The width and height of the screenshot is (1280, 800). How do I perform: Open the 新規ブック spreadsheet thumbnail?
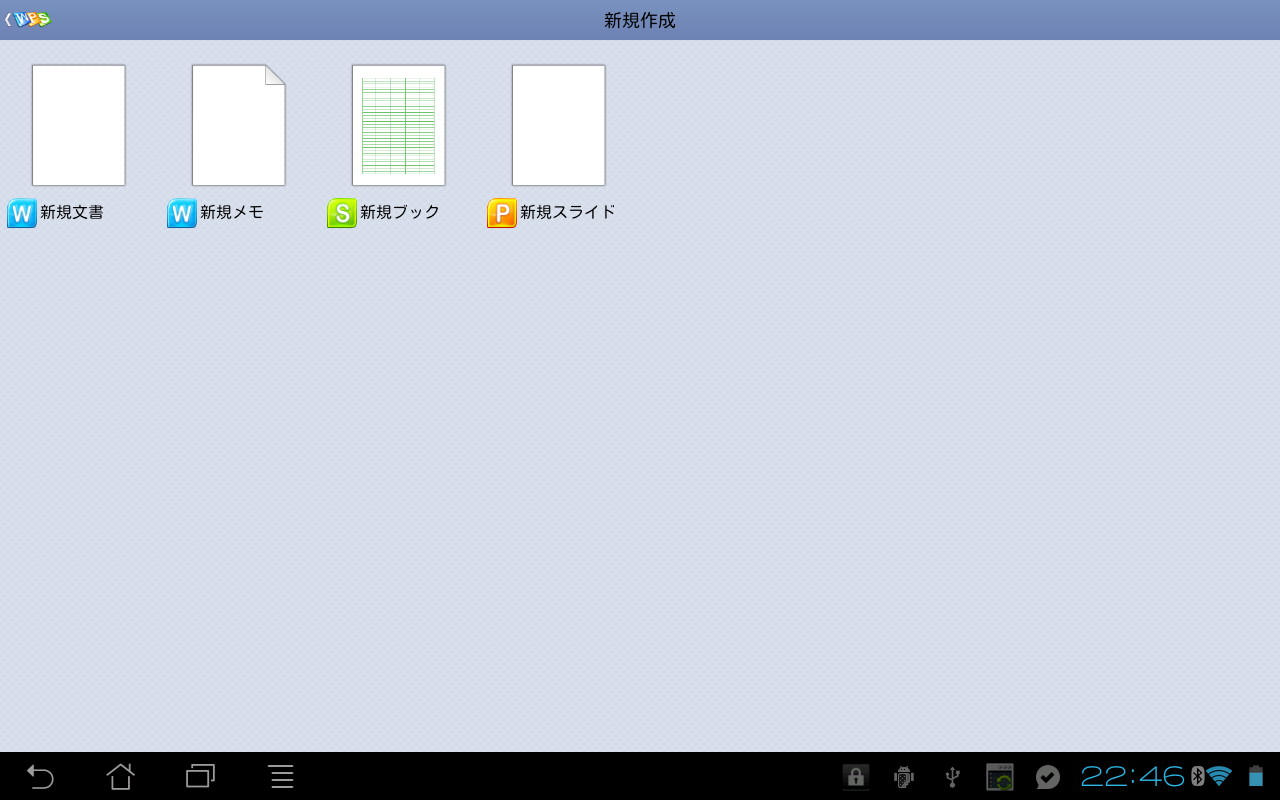pos(399,125)
